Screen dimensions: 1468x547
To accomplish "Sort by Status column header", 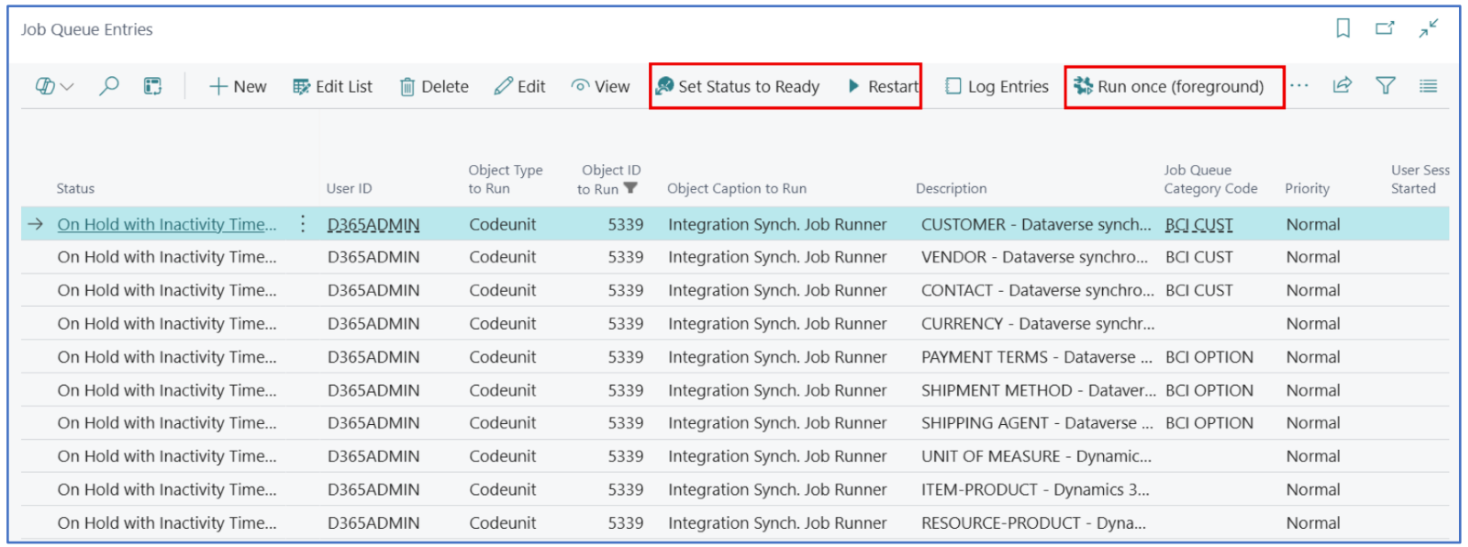I will (76, 189).
